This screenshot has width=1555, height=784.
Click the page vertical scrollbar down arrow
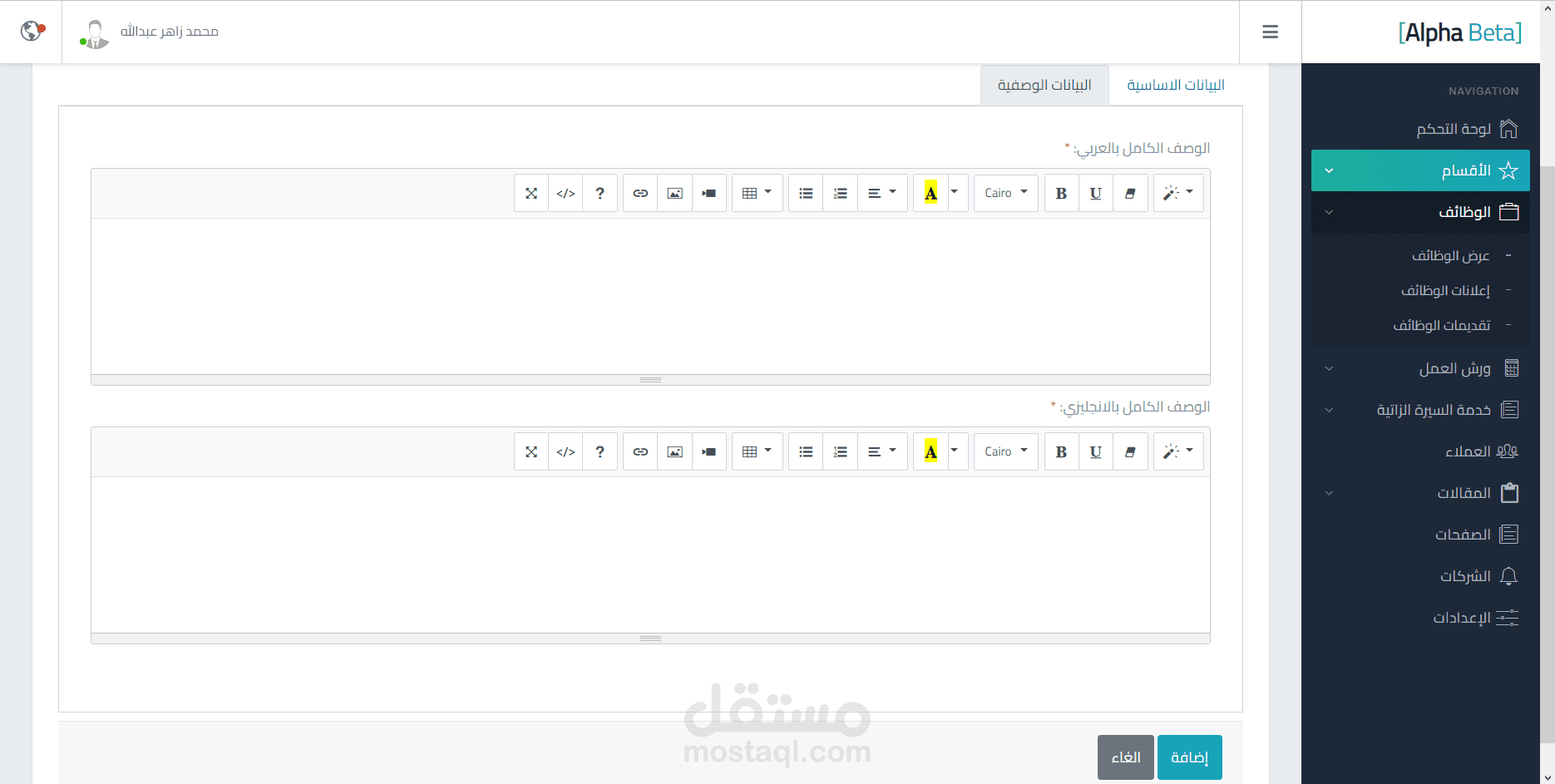point(1548,777)
